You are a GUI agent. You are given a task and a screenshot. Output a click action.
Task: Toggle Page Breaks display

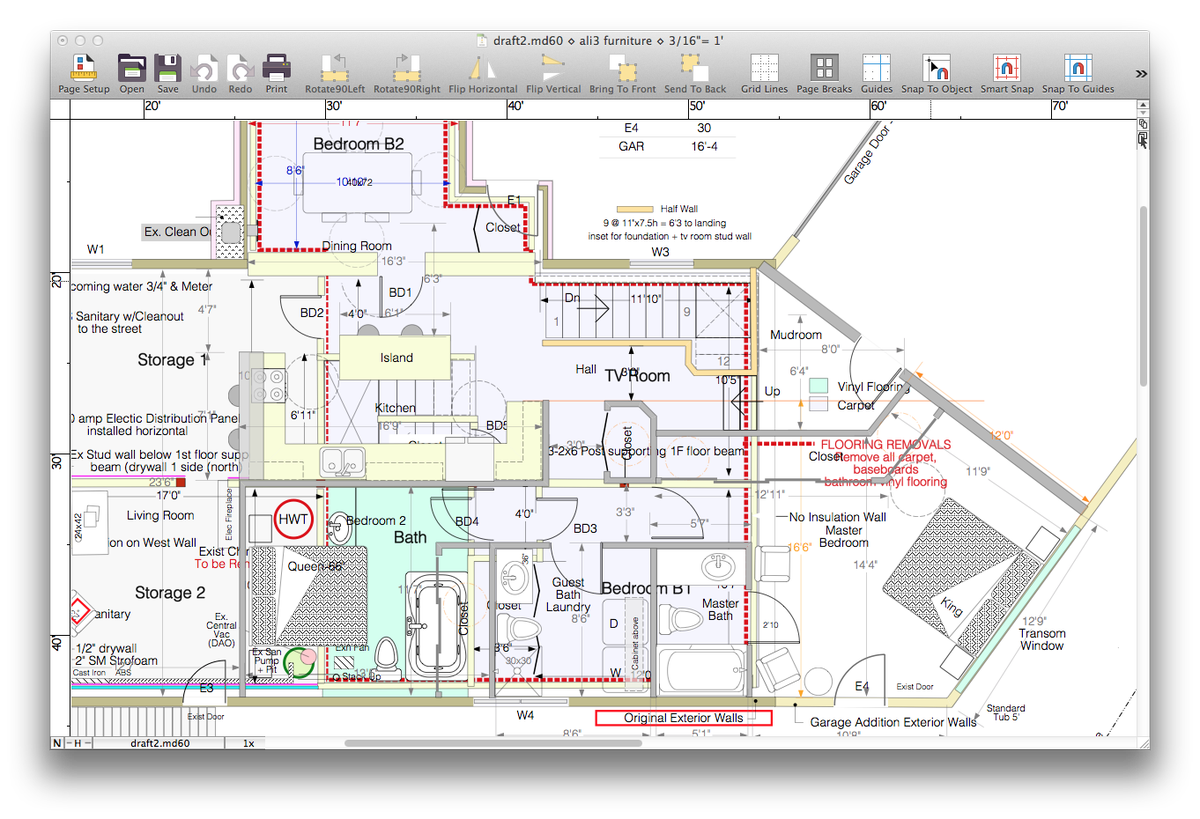[824, 74]
